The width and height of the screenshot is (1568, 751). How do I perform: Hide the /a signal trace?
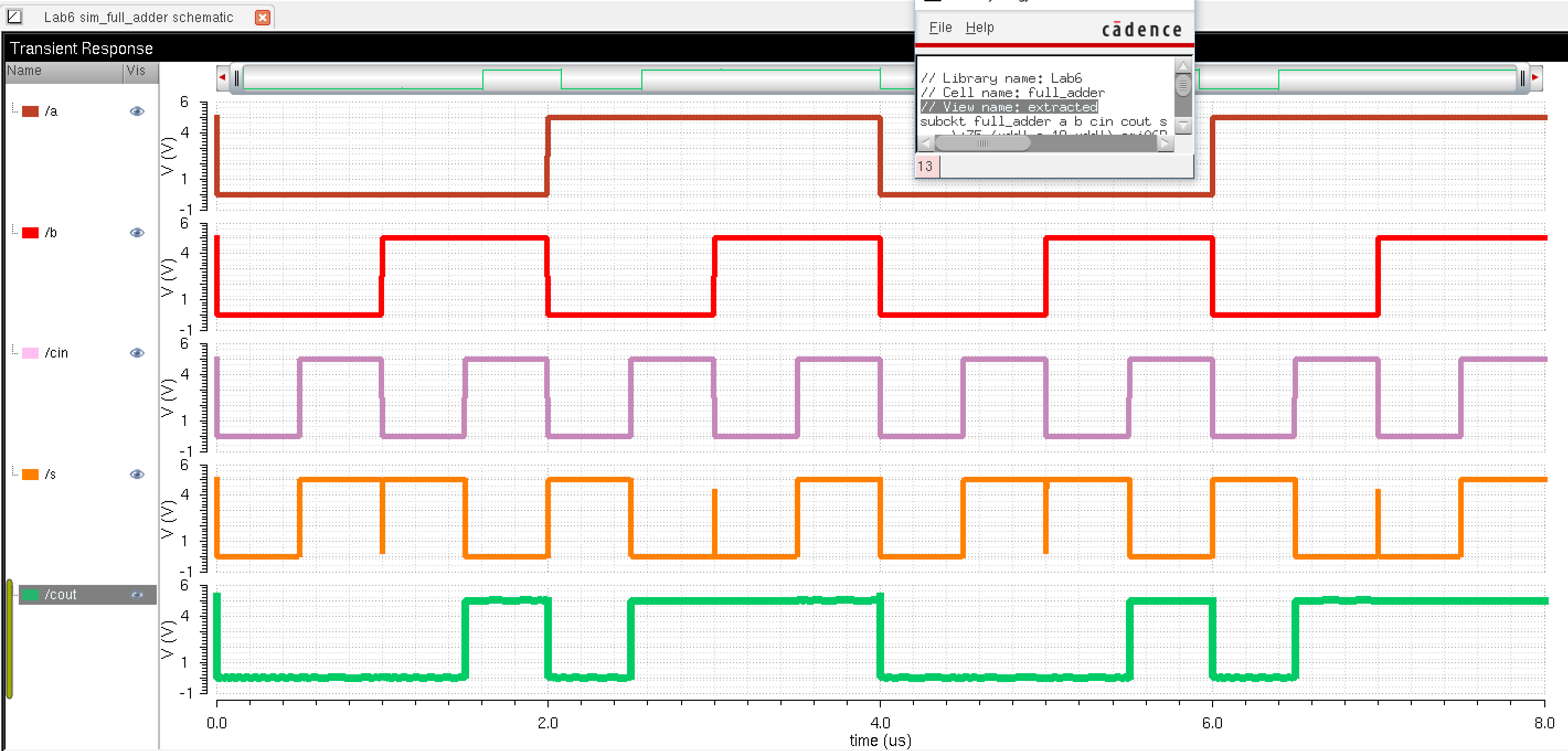[137, 111]
